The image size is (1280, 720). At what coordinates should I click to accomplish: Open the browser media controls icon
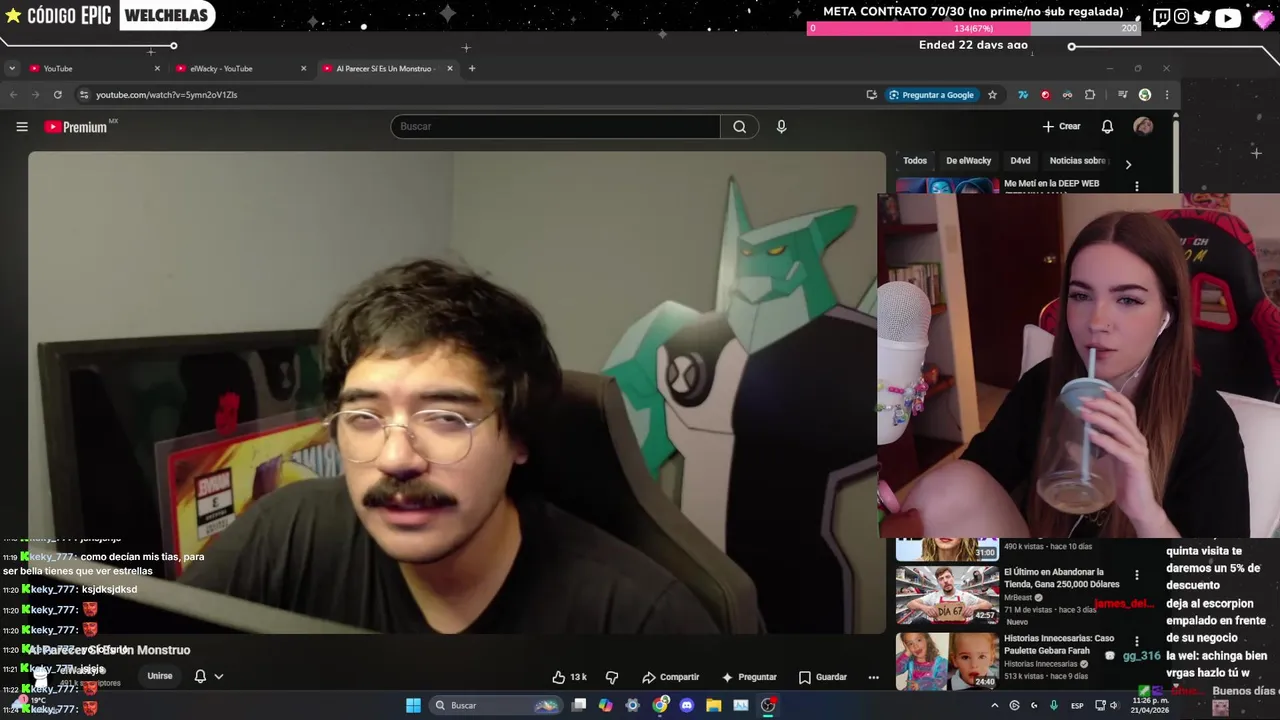coord(1123,95)
